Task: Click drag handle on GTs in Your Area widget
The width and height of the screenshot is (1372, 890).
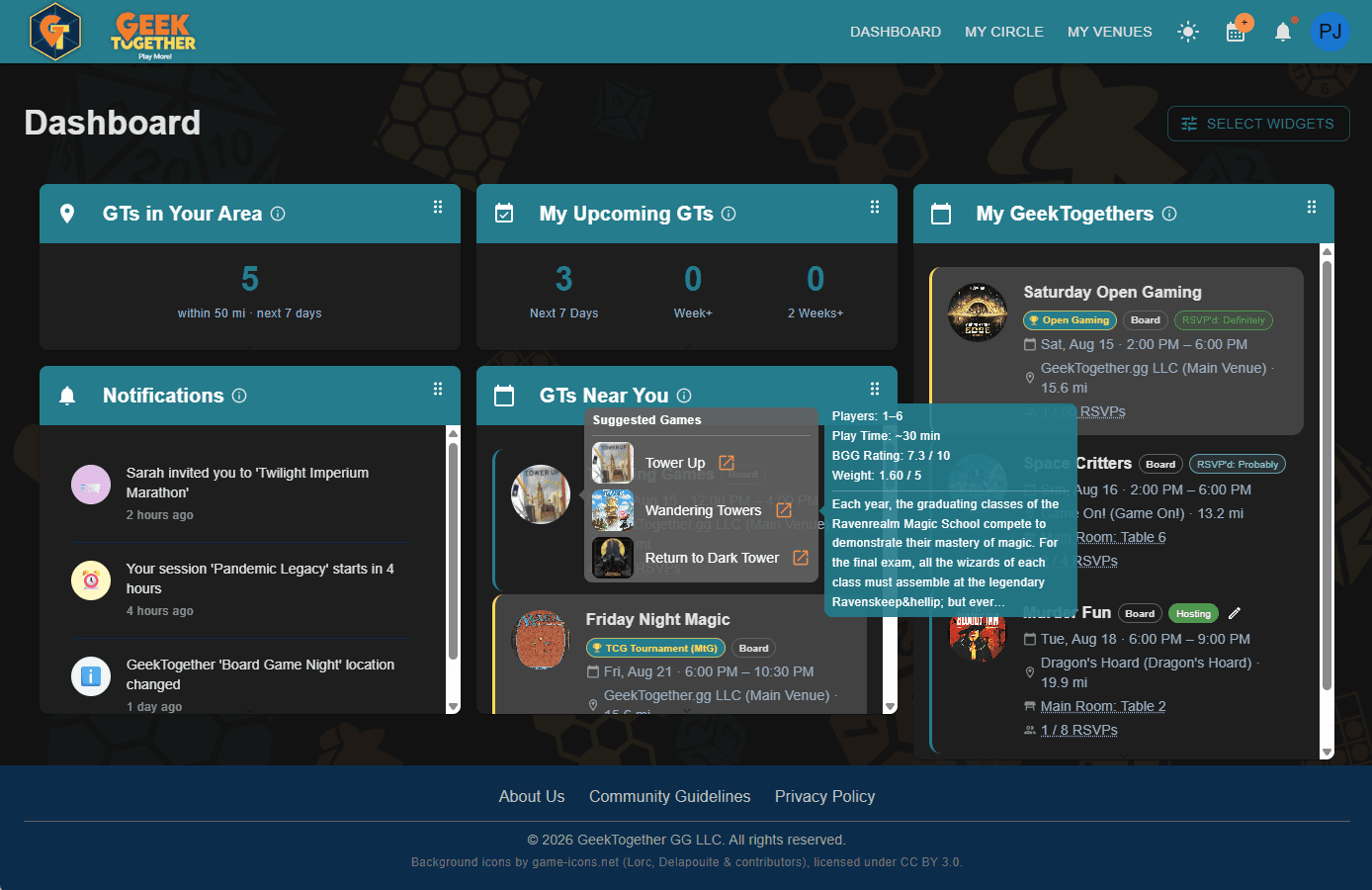Action: [438, 207]
